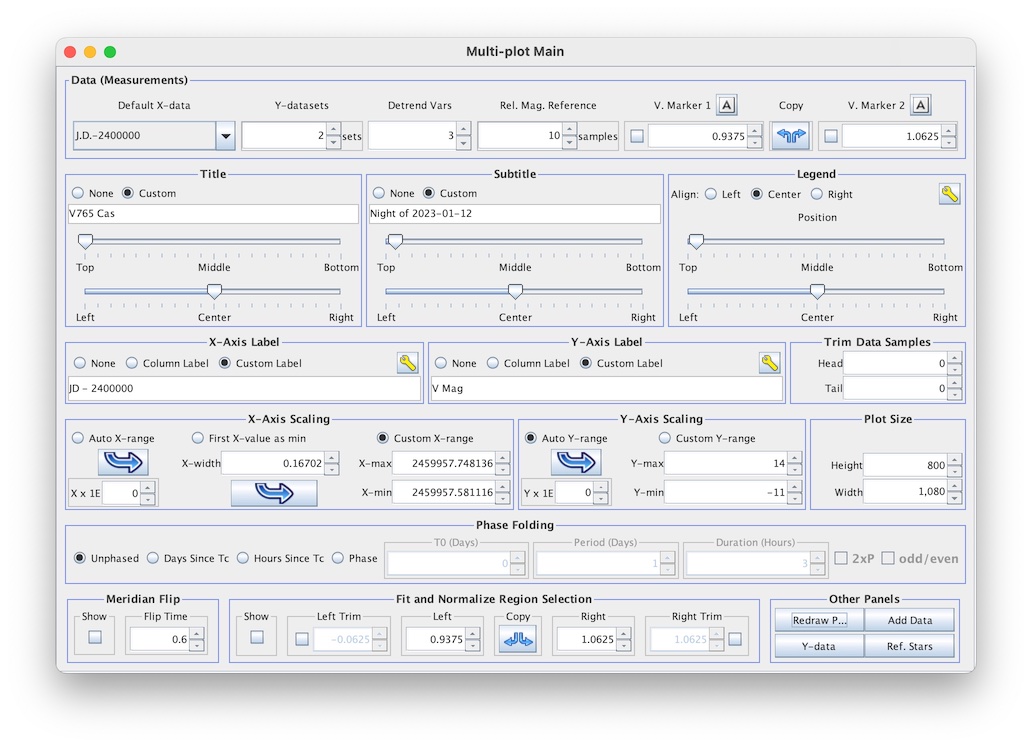Open the Legend settings wrench icon

point(949,194)
